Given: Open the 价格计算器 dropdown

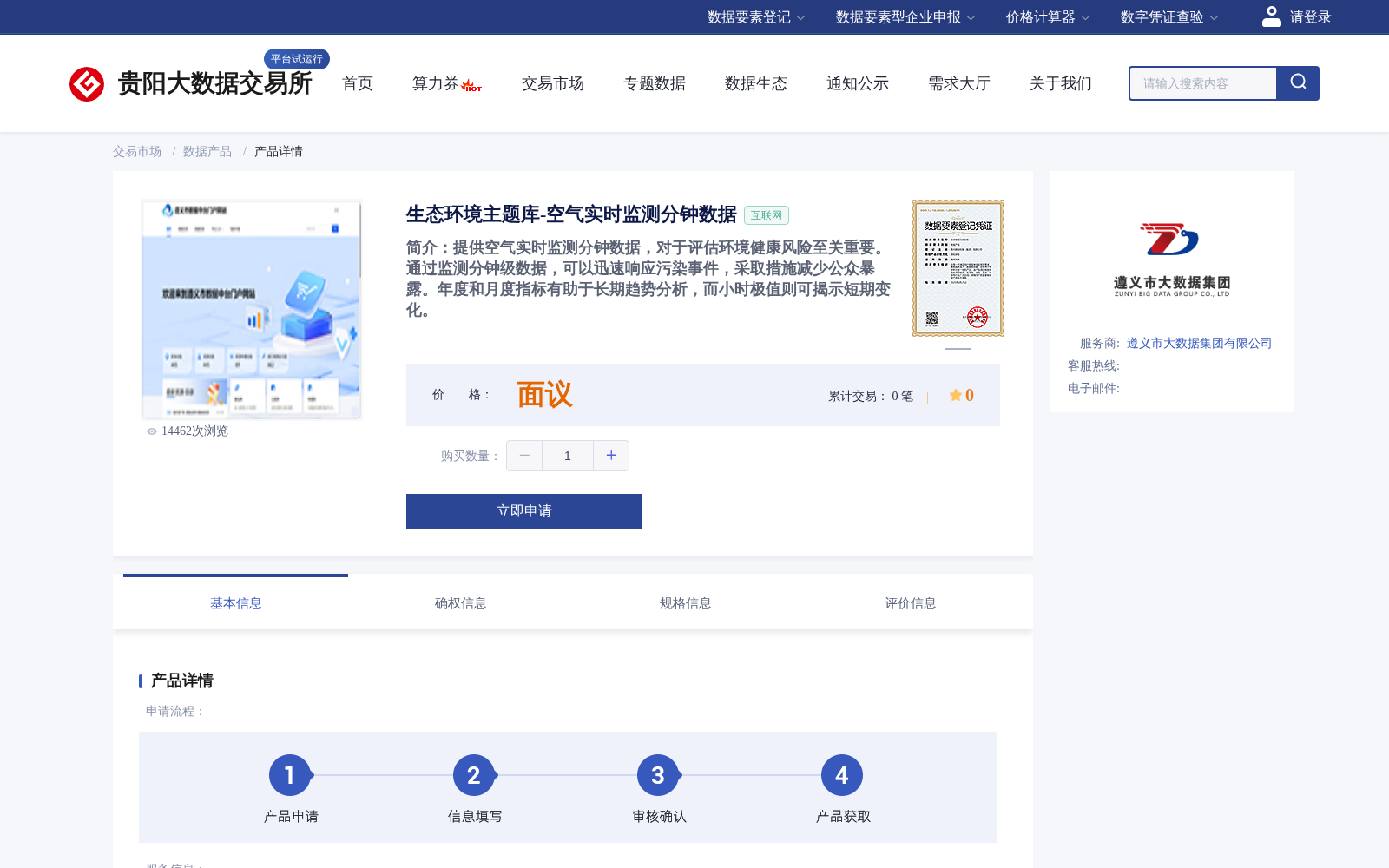Looking at the screenshot, I should 1048,17.
